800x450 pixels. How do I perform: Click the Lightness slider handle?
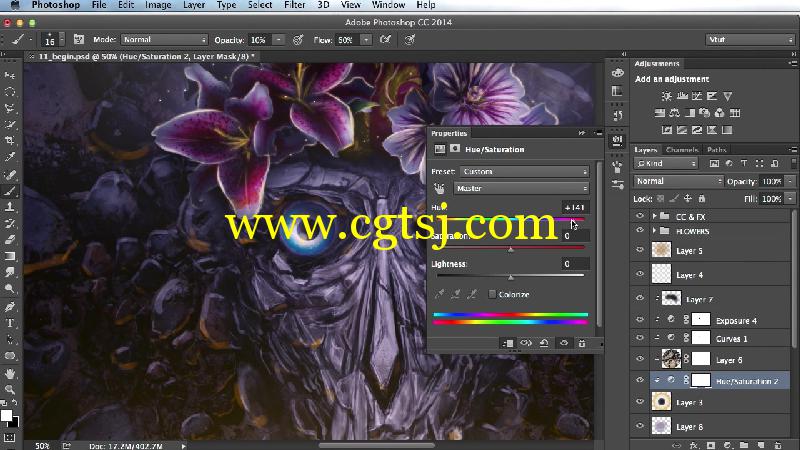[x=511, y=277]
